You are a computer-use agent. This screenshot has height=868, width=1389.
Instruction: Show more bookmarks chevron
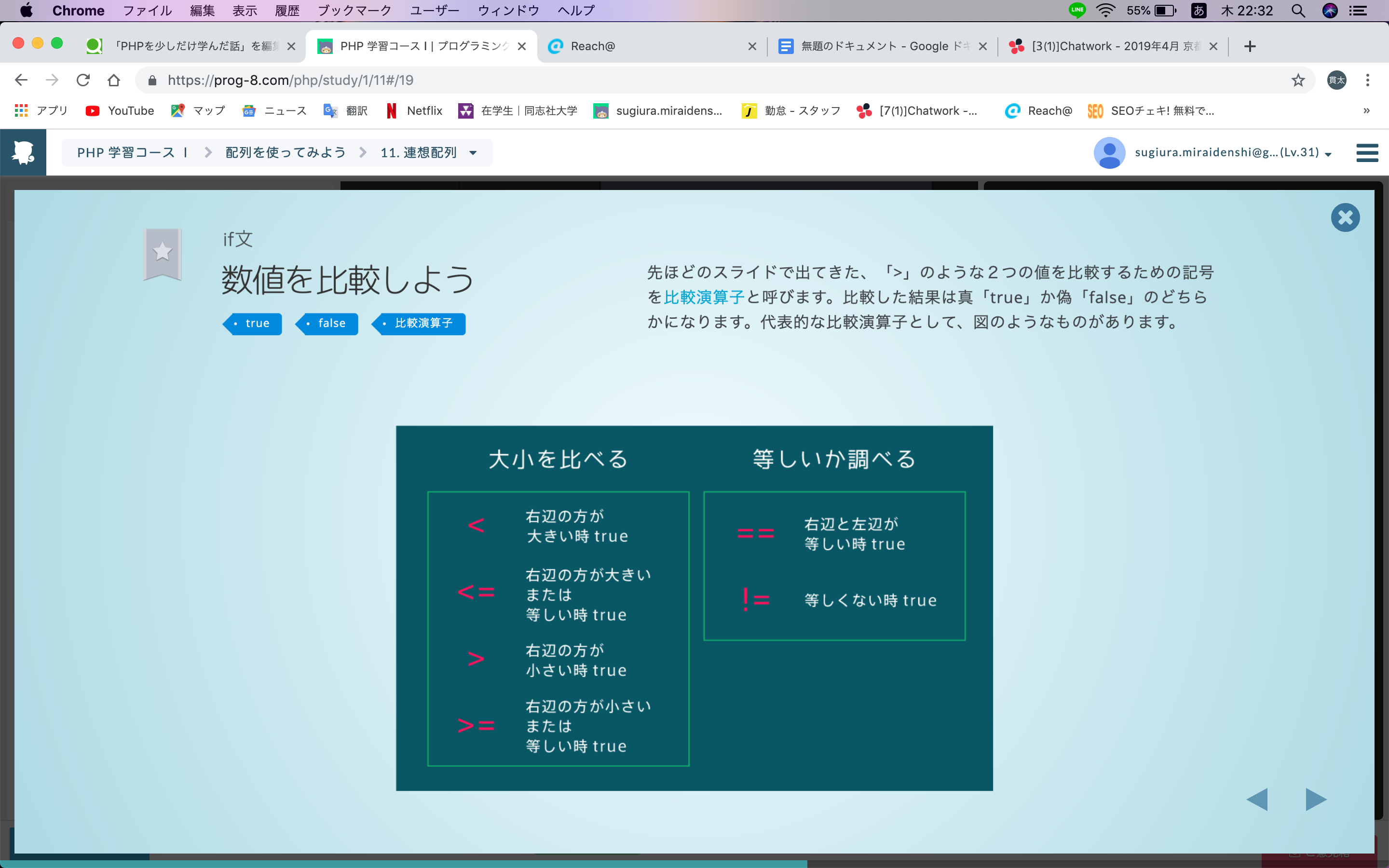[1367, 111]
